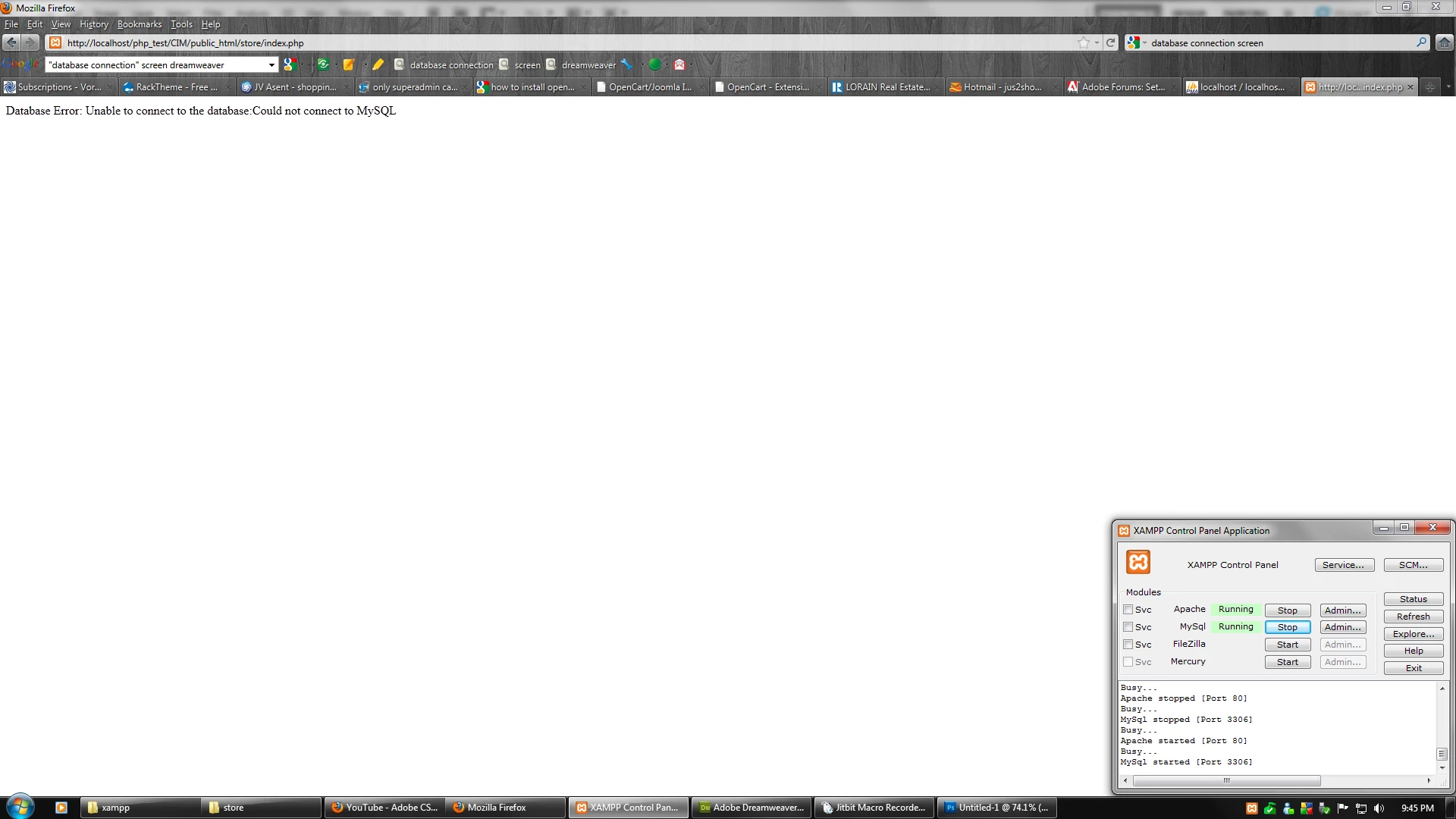Click the search magnifier icon in search bar
The height and width of the screenshot is (819, 1456).
tap(1421, 43)
